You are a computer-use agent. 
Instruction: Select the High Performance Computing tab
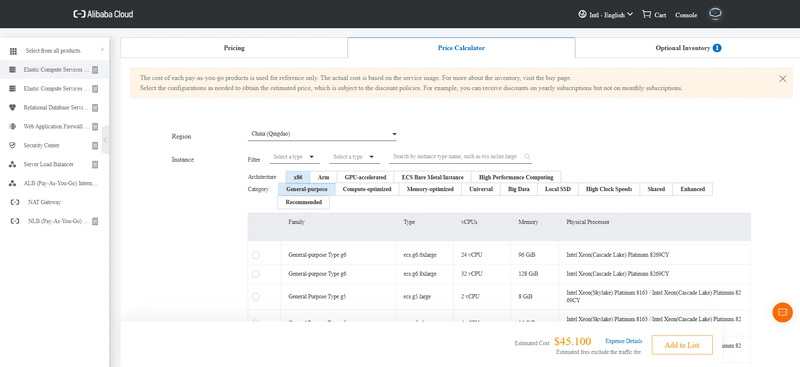[x=516, y=177]
